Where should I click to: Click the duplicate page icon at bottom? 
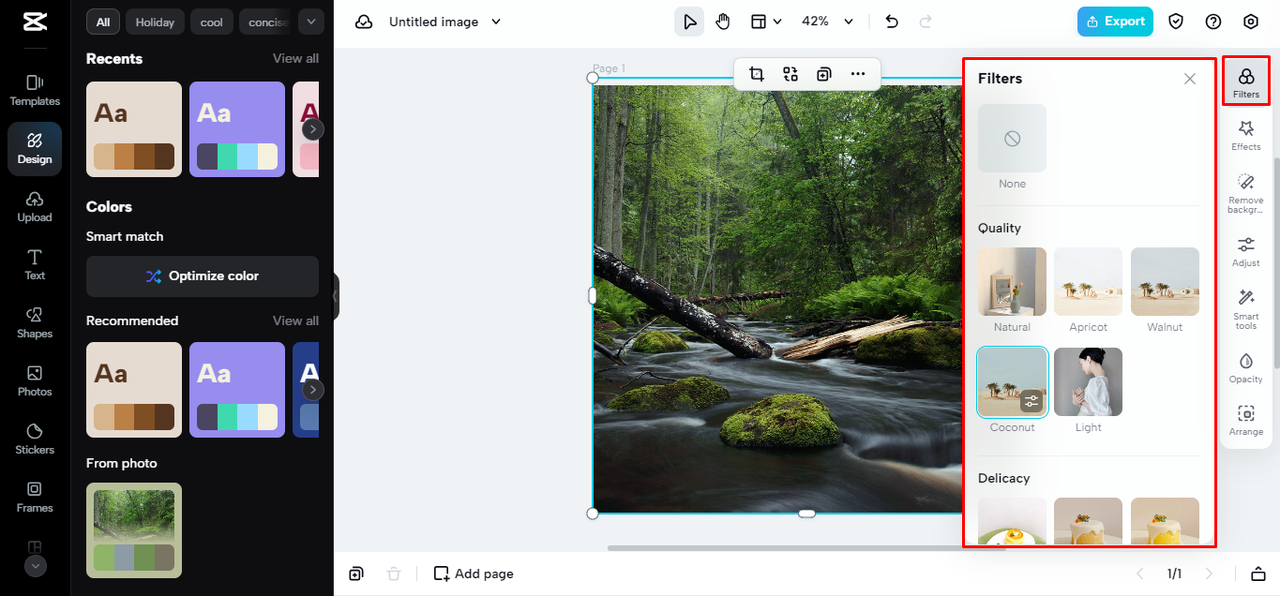point(356,574)
